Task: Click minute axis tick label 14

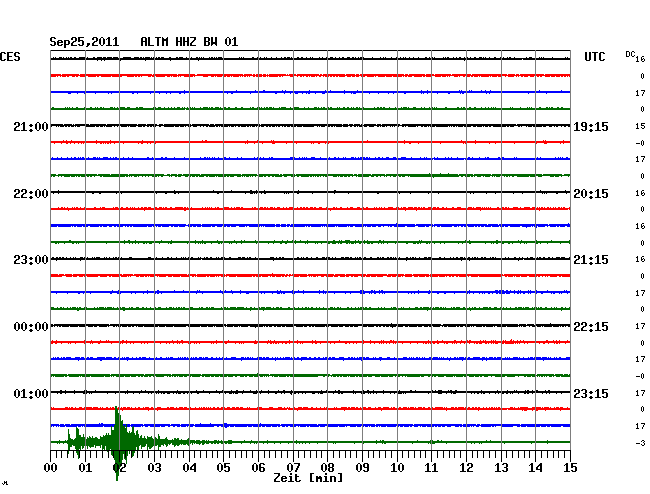Action: [536, 468]
